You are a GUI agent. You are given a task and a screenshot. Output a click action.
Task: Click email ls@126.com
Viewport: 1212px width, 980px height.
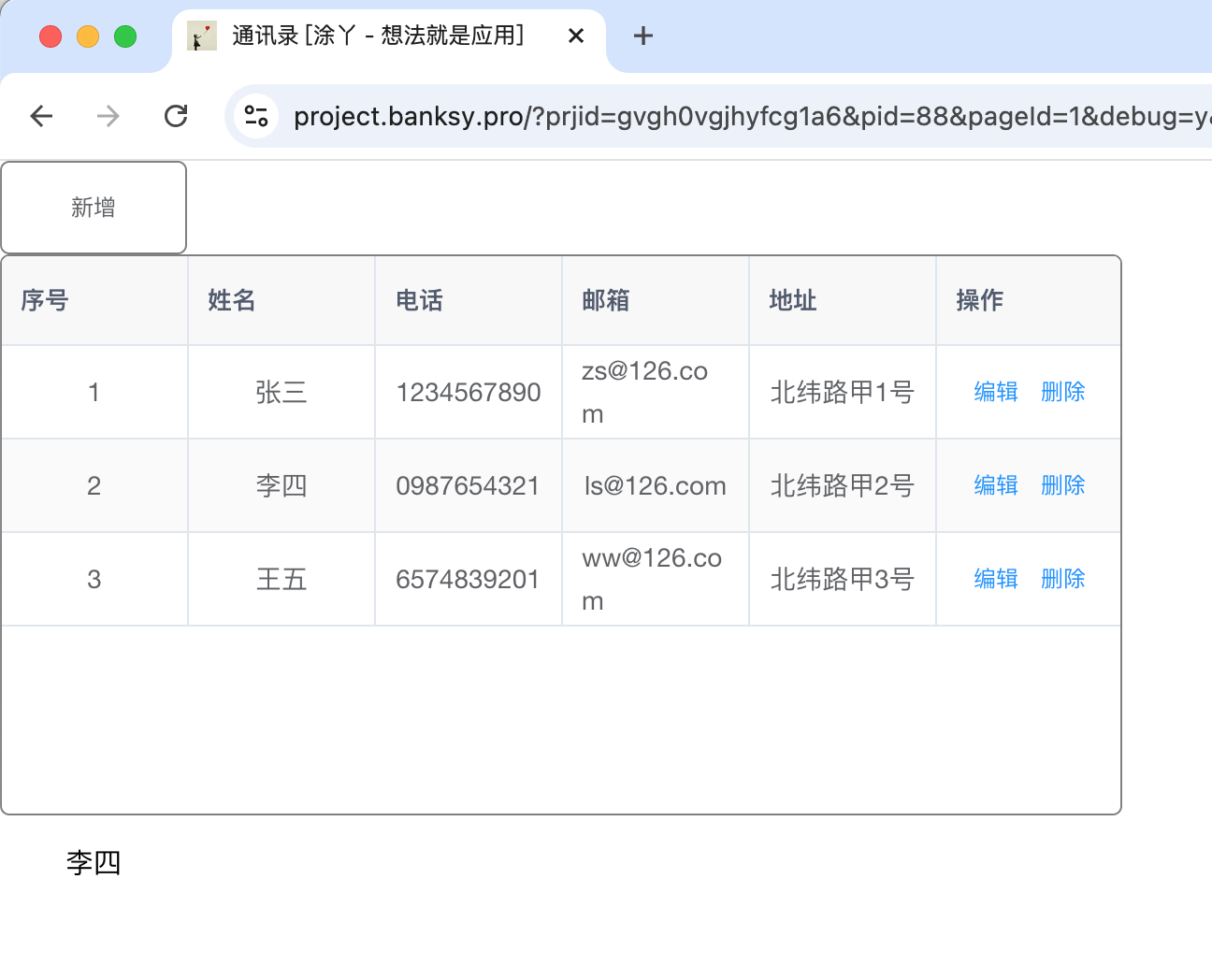tap(656, 485)
